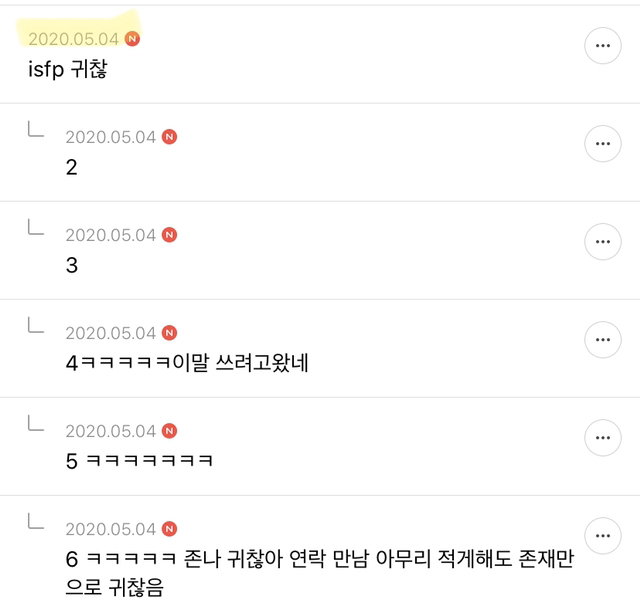Open the options menu for the reply starting with "6"

pyautogui.click(x=602, y=535)
